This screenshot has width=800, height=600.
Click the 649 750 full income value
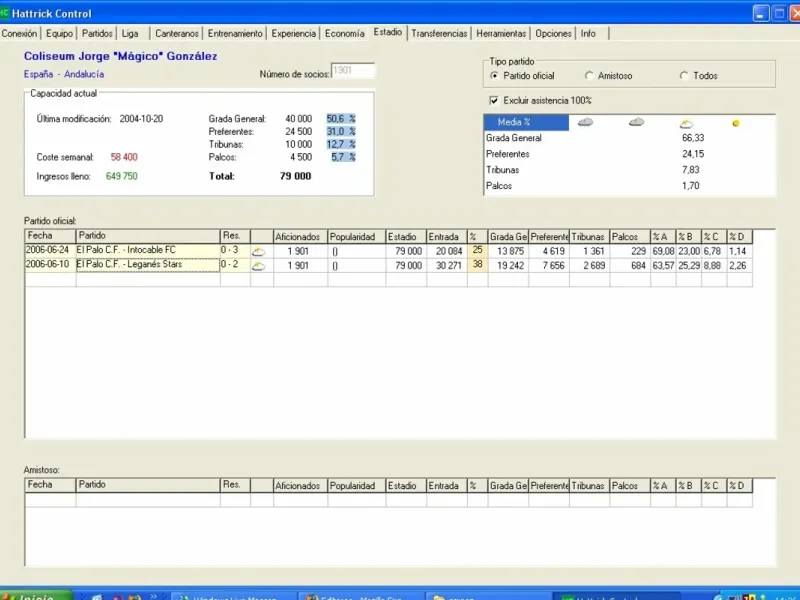[x=121, y=176]
